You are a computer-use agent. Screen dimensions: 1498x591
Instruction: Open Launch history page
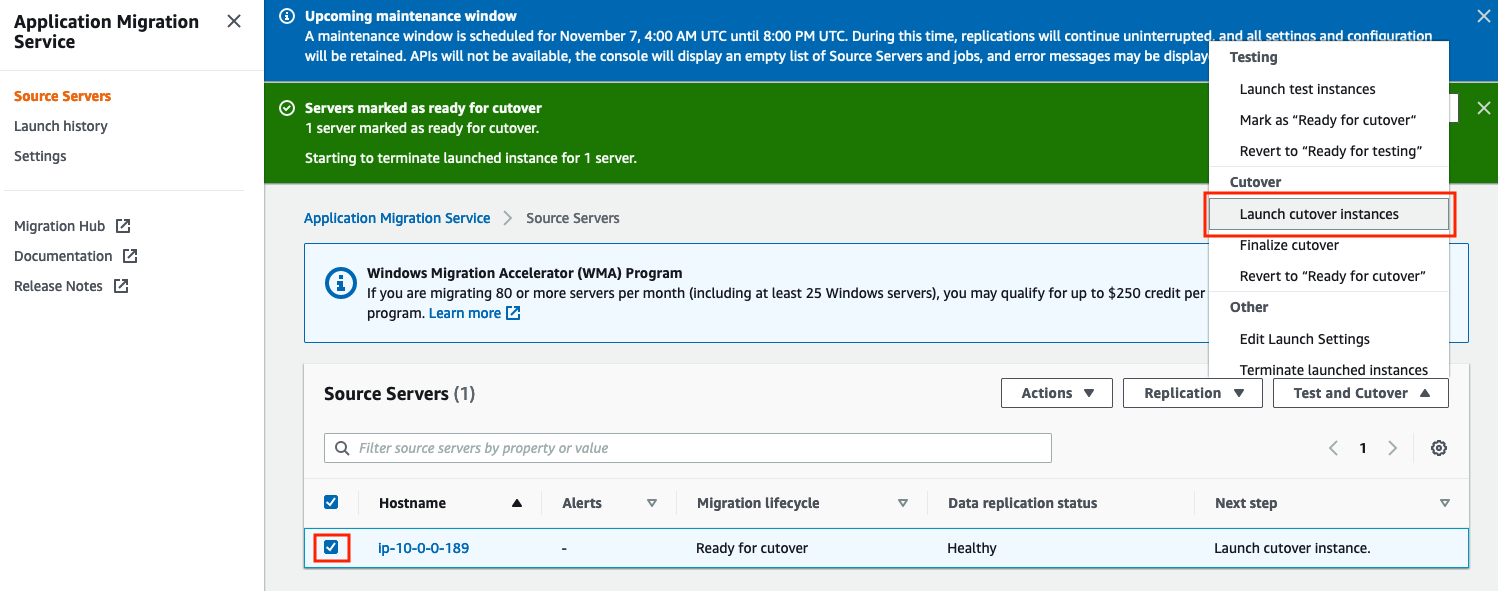point(60,126)
